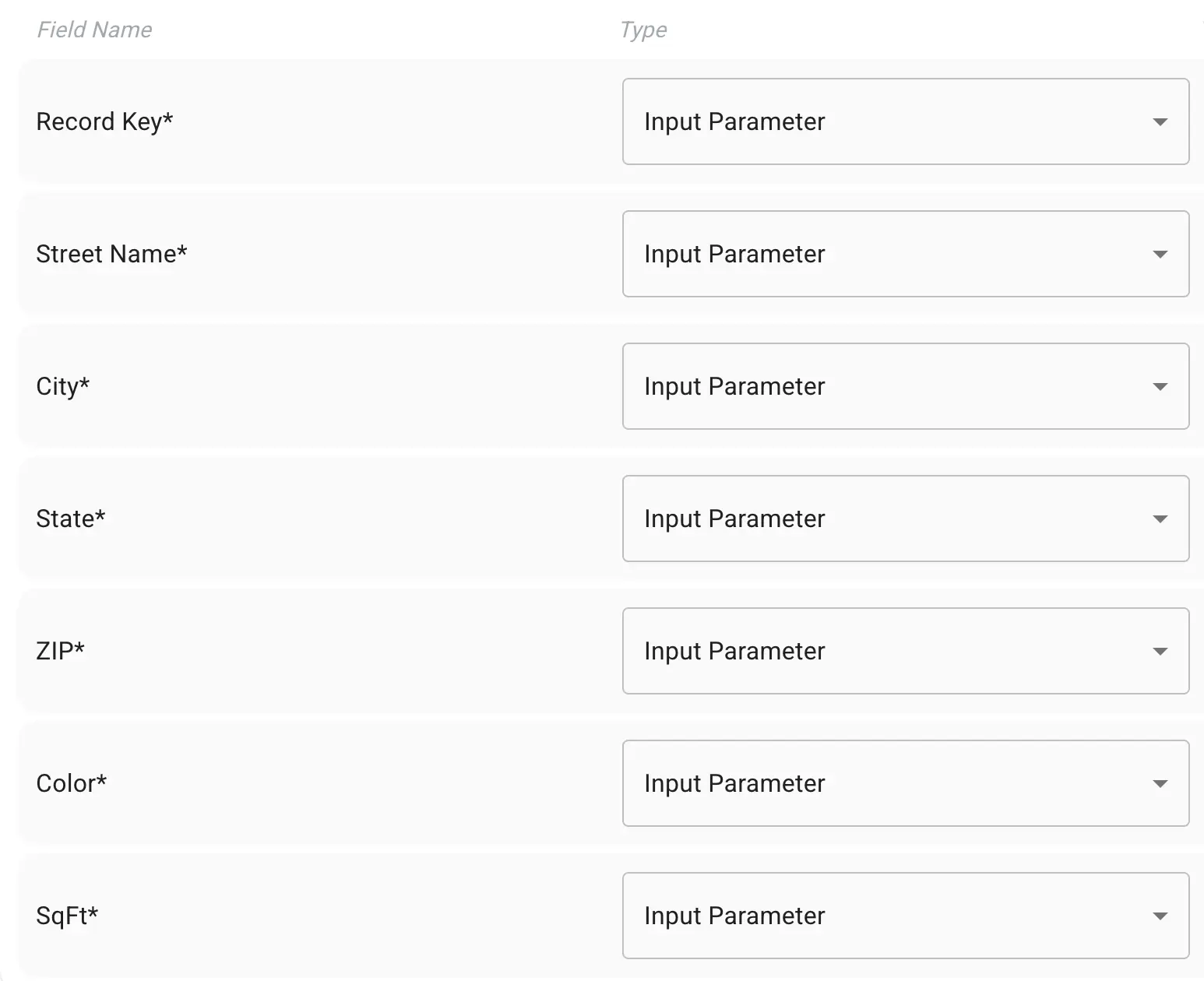Click the chevron on the Record Key selector
The width and height of the screenshot is (1204, 981).
point(1160,121)
